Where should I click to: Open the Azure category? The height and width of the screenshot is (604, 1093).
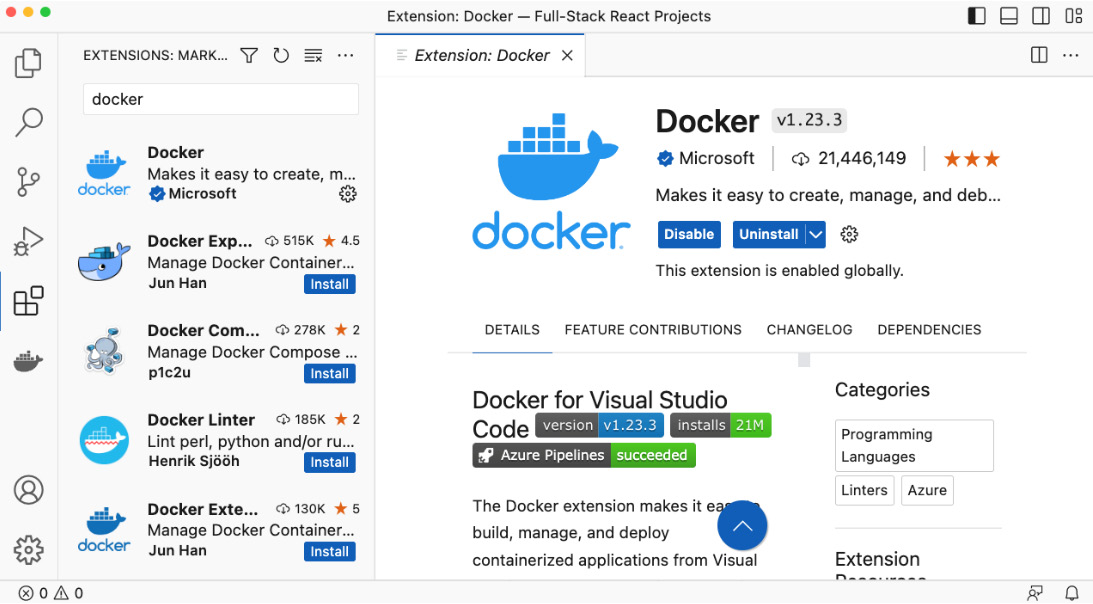(x=927, y=490)
